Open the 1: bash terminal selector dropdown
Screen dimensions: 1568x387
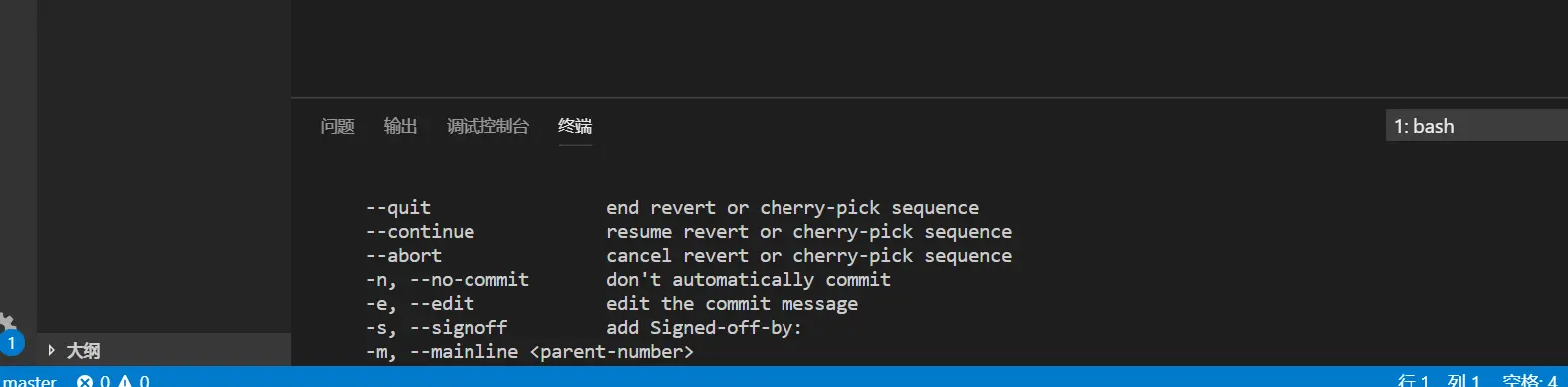pyautogui.click(x=1476, y=126)
